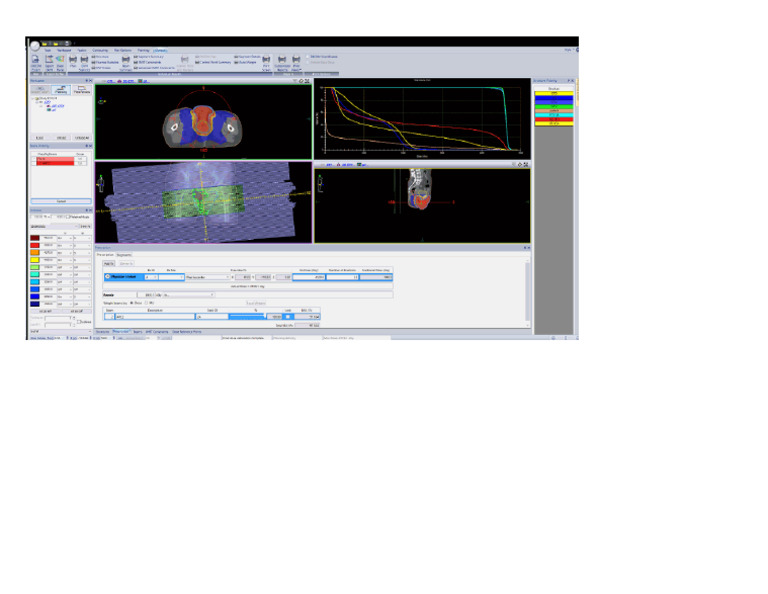The height and width of the screenshot is (594, 768).
Task: Click the help icon at ribbon top right
Action: click(x=577, y=49)
